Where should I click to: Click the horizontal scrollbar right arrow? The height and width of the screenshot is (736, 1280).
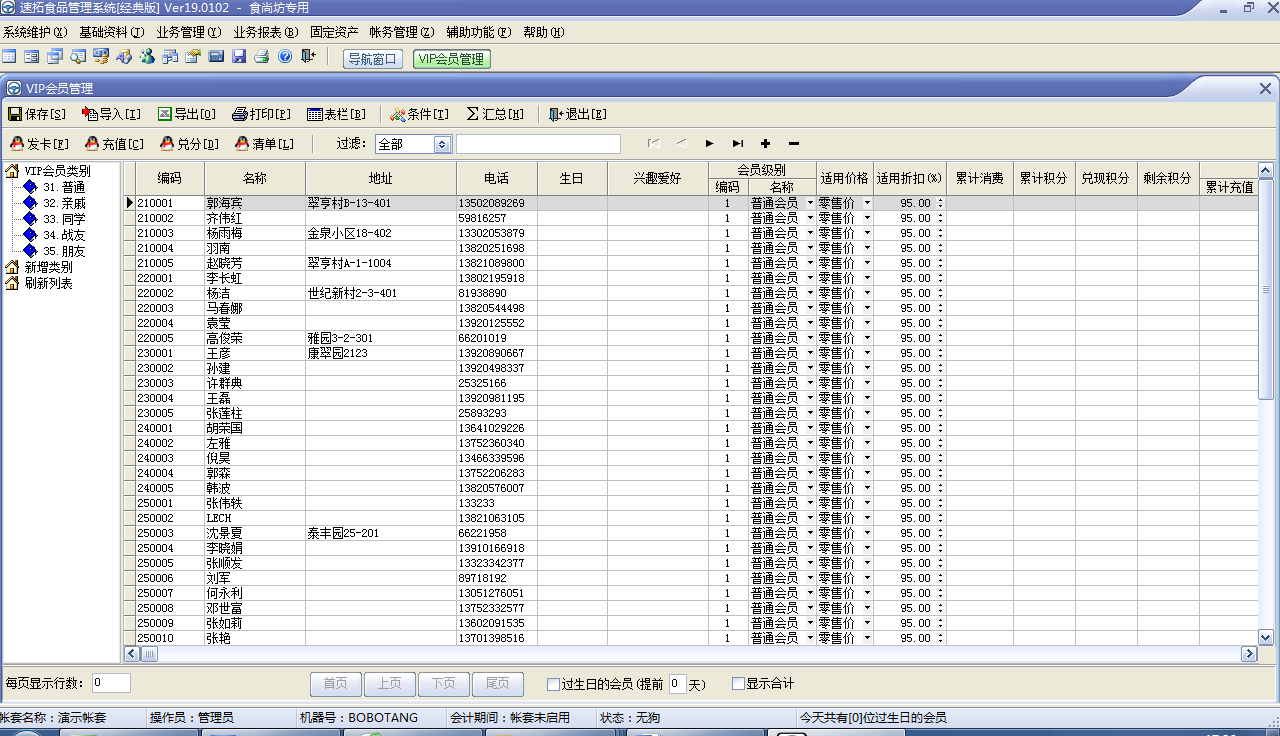1248,654
